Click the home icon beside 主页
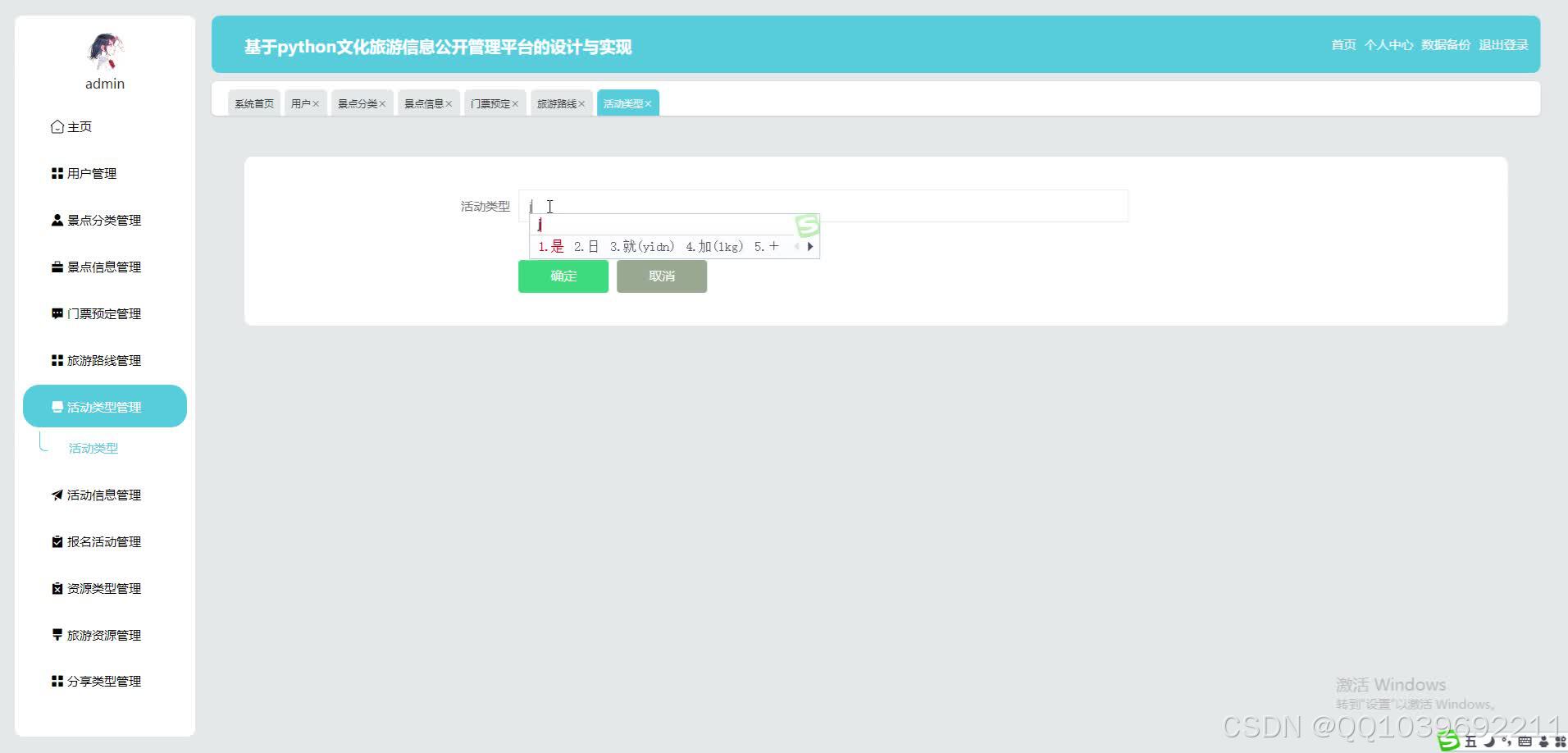The width and height of the screenshot is (1568, 753). [57, 127]
